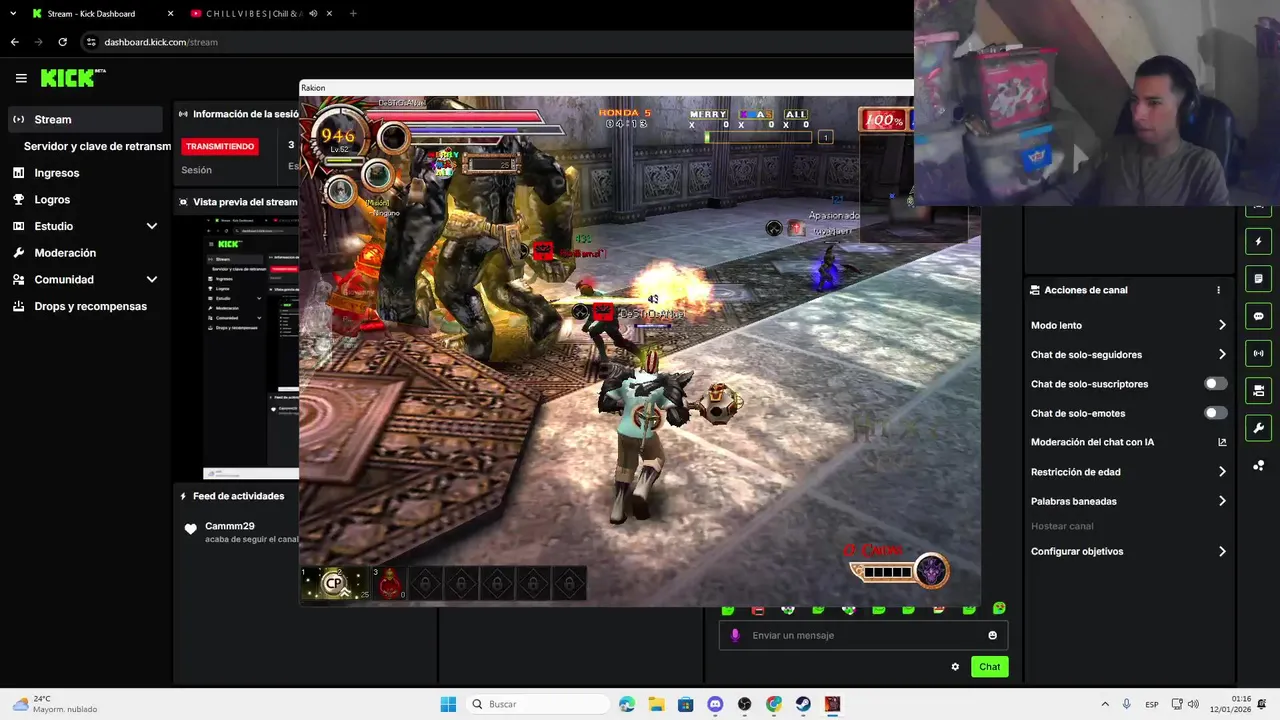Open Modo lento options
This screenshot has height=720, width=1280.
(1128, 325)
